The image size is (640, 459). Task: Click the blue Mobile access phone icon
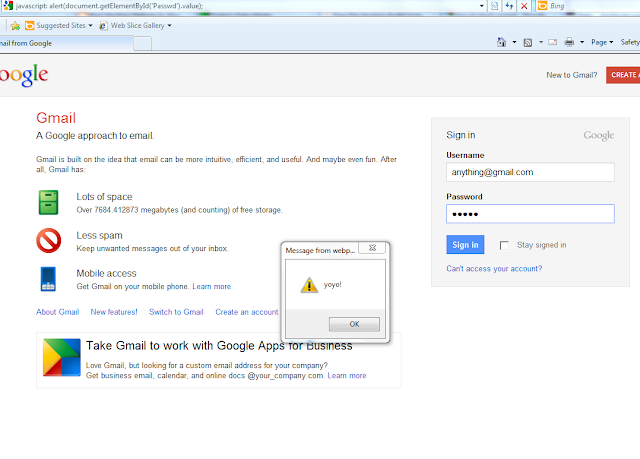(48, 279)
